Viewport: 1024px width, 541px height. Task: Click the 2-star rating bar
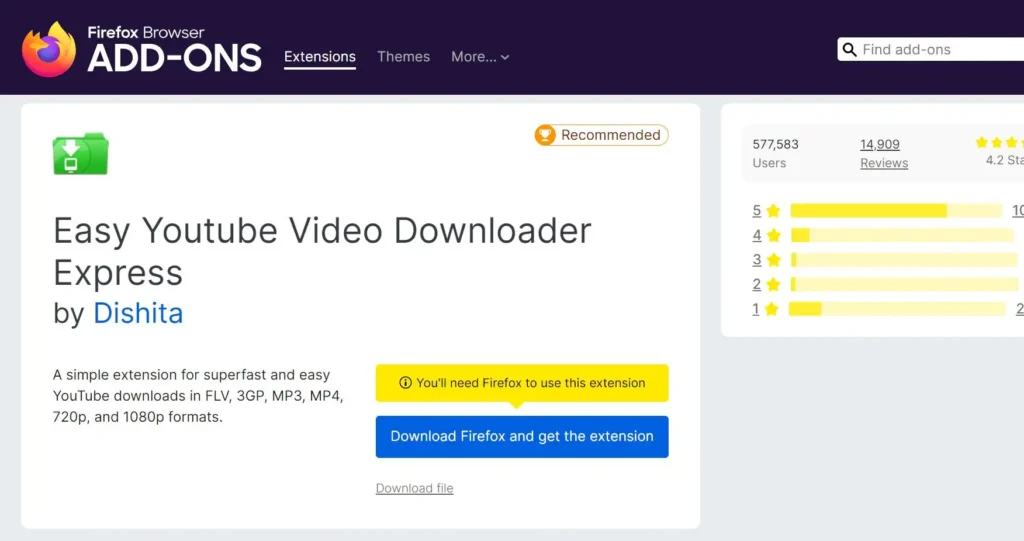(904, 284)
